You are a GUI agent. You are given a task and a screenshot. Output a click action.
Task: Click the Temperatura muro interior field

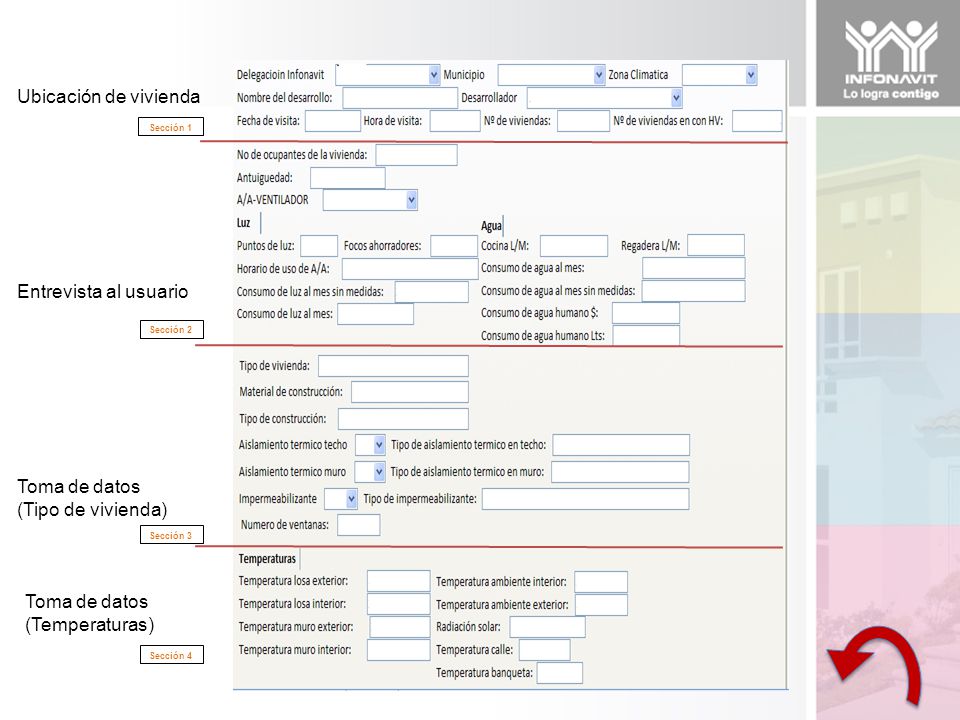pyautogui.click(x=399, y=650)
